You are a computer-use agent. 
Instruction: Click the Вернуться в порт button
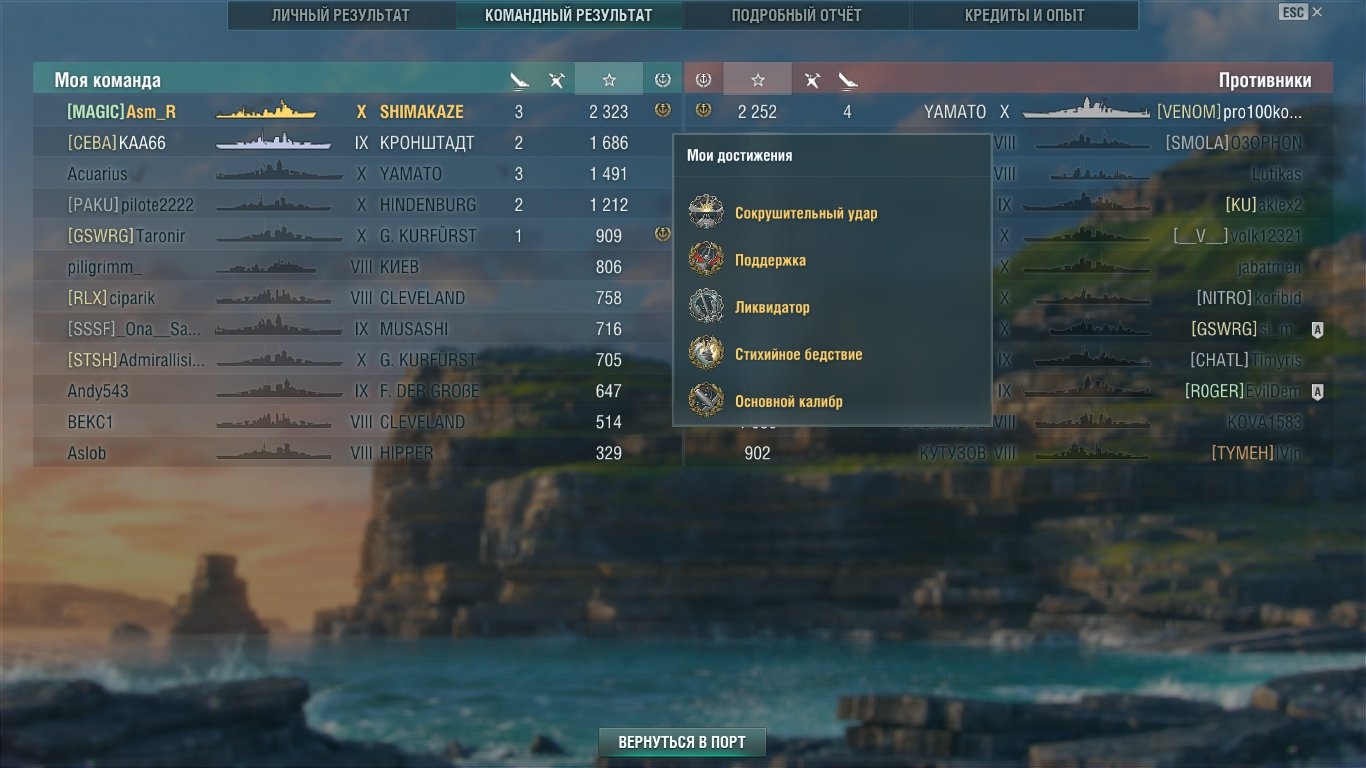tap(682, 742)
